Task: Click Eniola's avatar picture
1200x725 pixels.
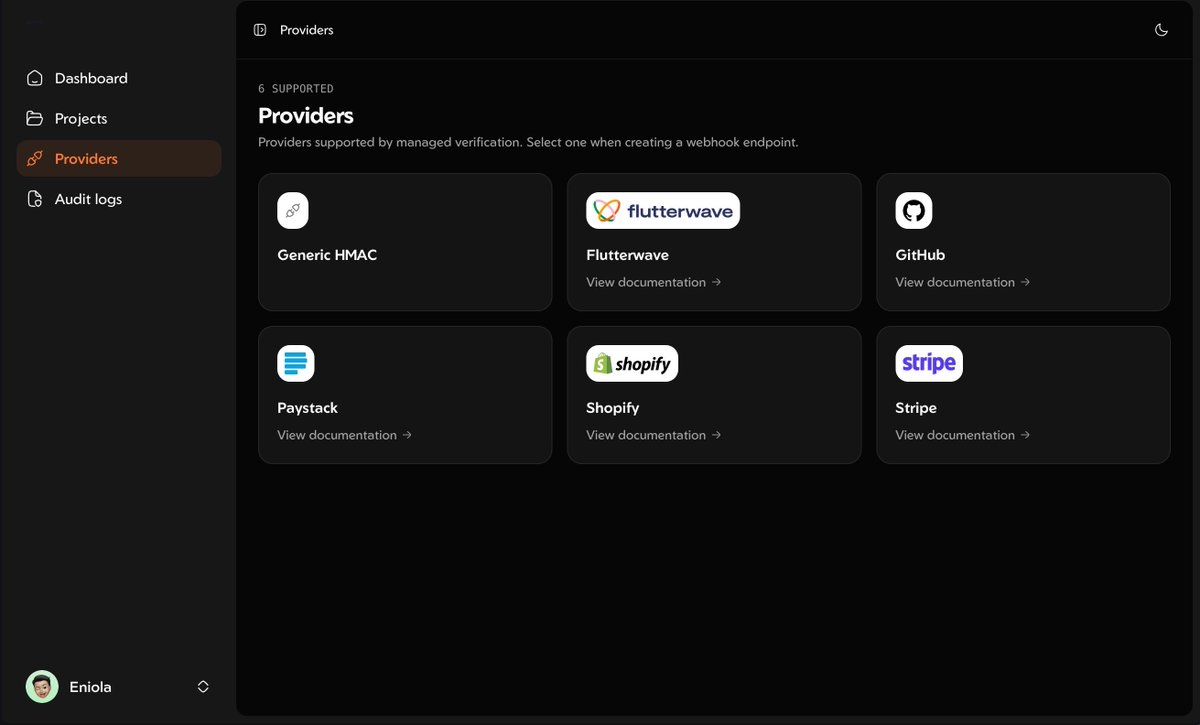Action: (x=42, y=687)
